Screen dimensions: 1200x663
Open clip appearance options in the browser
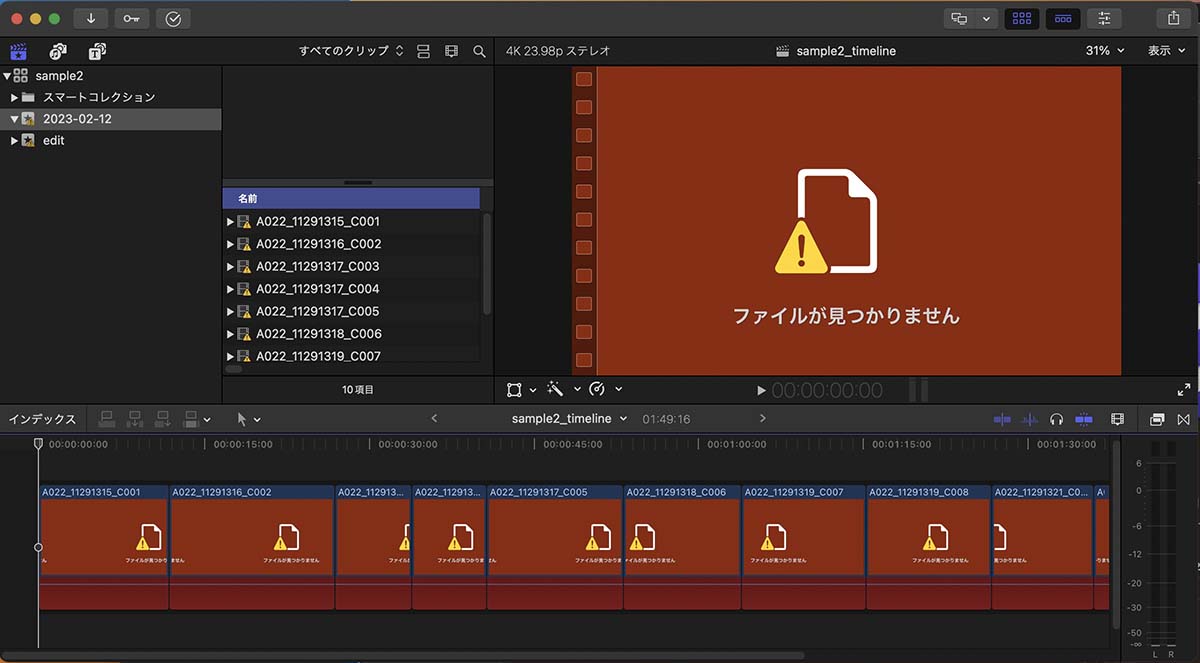click(x=451, y=51)
